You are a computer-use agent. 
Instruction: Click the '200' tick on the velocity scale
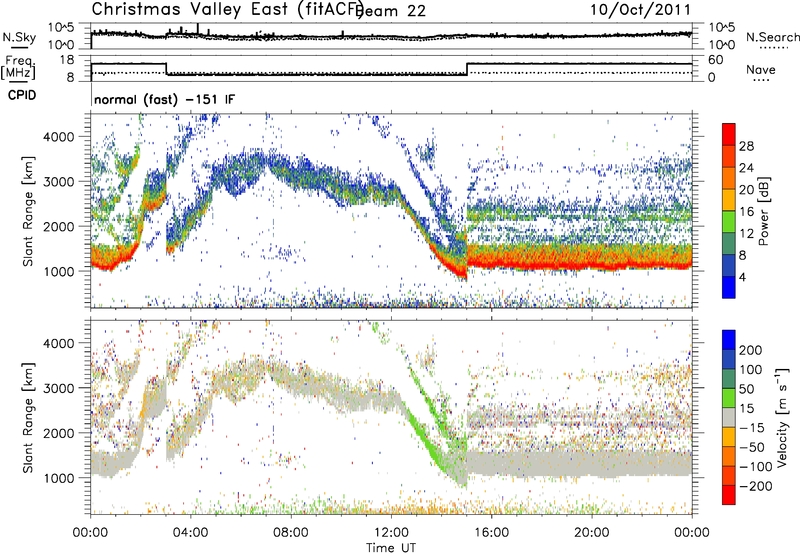tap(751, 350)
